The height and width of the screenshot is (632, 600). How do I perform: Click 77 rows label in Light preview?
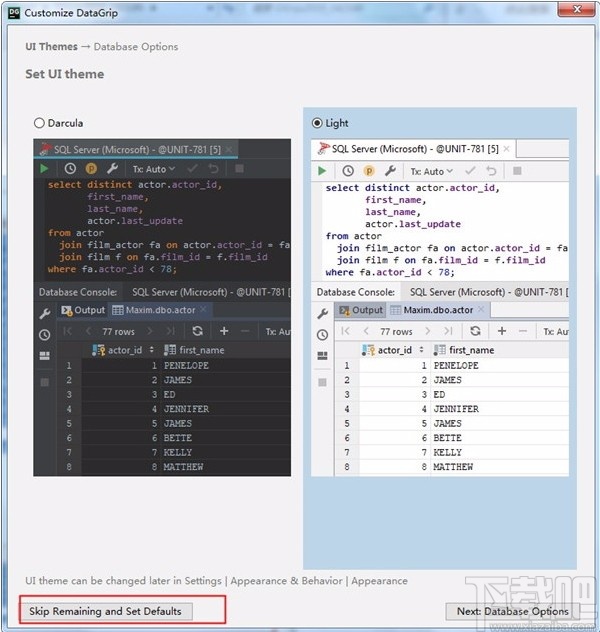pyautogui.click(x=396, y=332)
